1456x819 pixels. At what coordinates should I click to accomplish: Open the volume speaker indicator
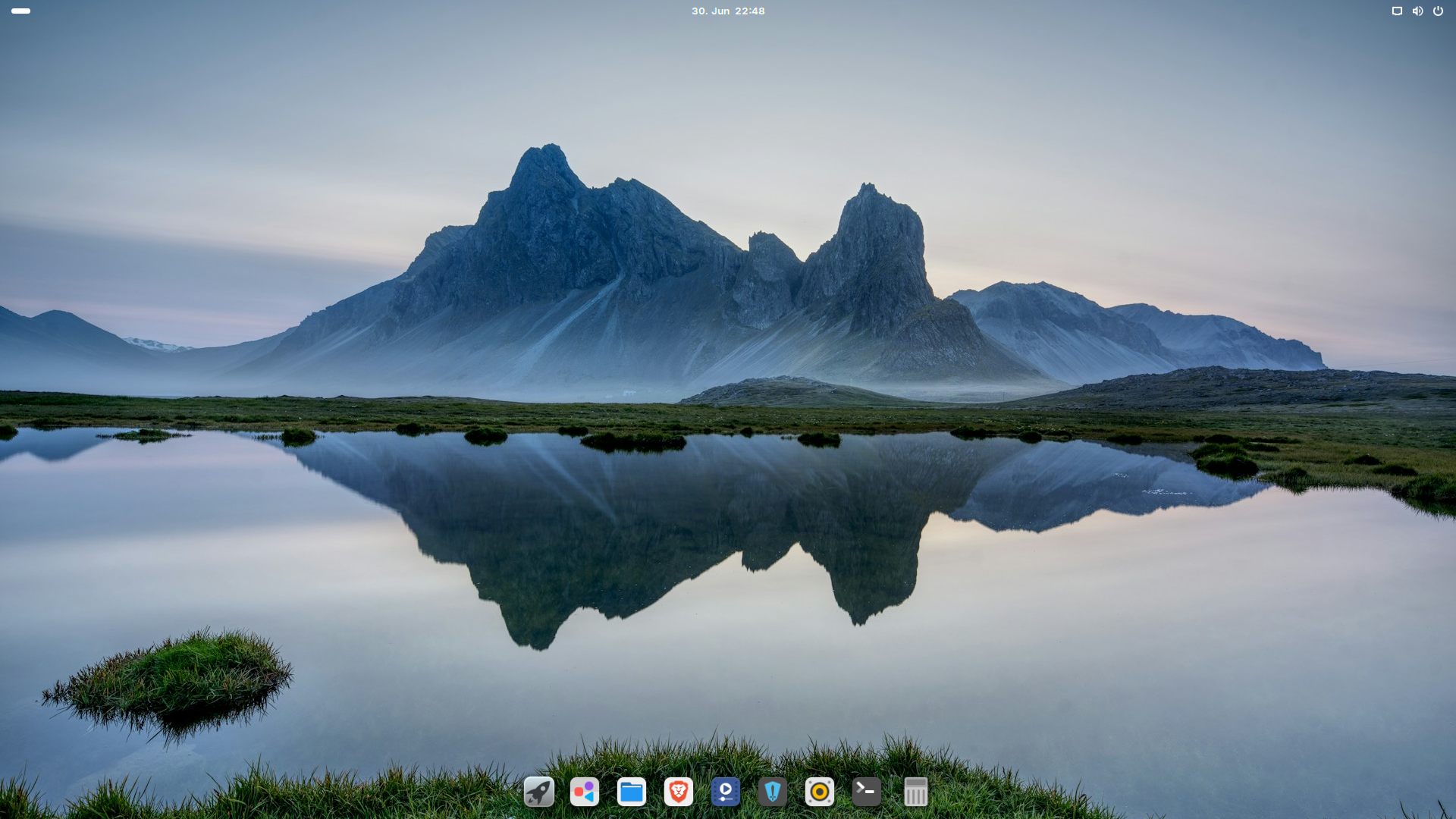tap(1417, 11)
